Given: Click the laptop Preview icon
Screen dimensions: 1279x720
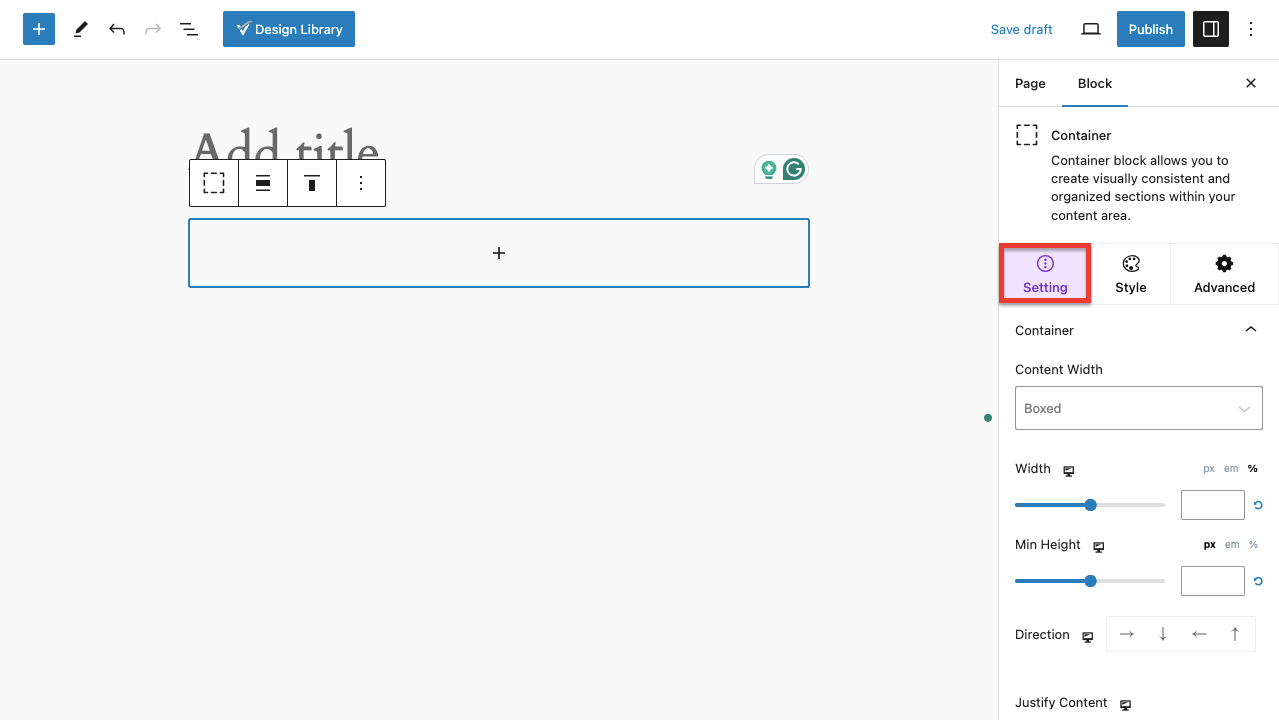Looking at the screenshot, I should click(1091, 29).
